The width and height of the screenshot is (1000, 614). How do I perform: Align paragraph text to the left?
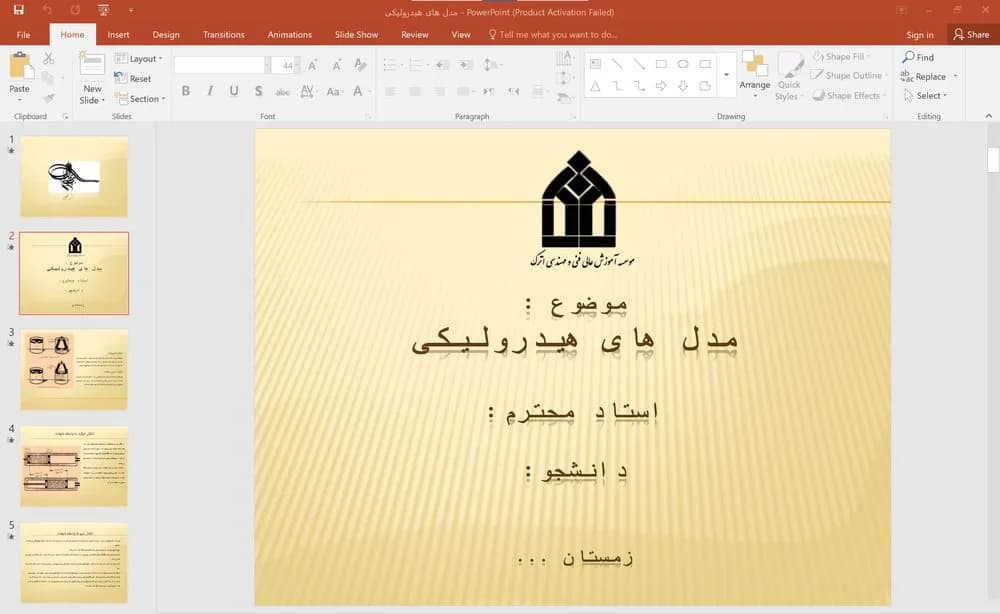(390, 92)
